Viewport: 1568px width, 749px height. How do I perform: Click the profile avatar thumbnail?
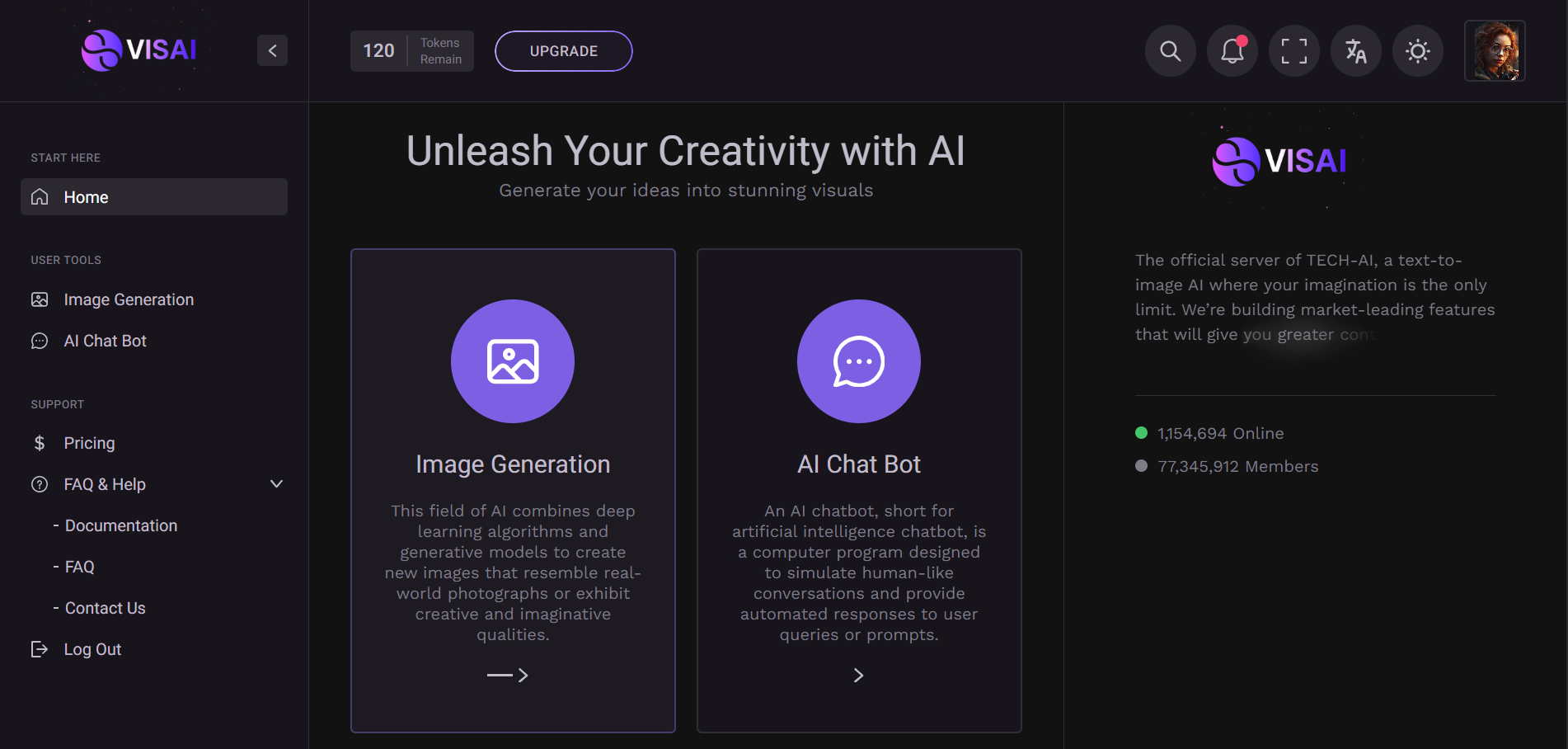click(1495, 51)
